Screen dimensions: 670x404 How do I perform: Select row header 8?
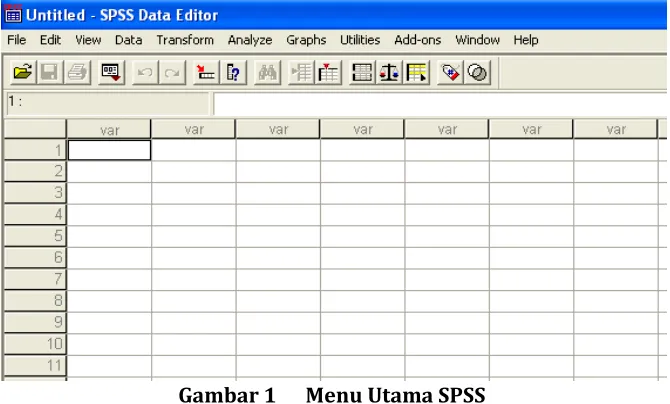pos(35,301)
